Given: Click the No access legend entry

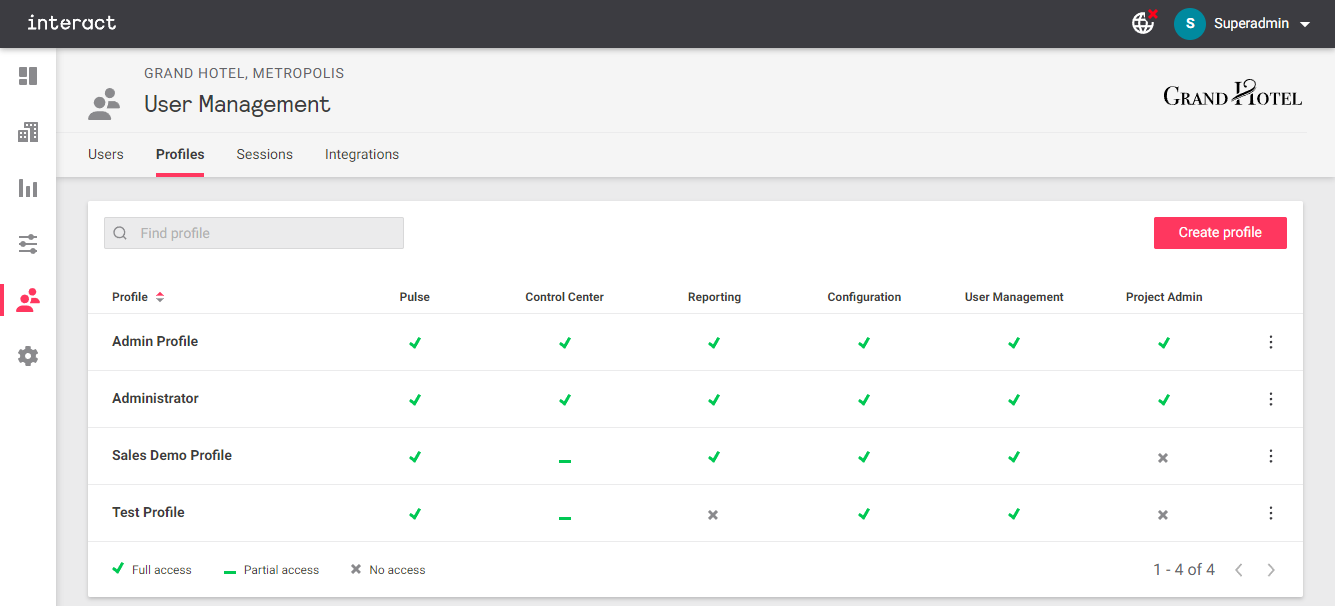Looking at the screenshot, I should (x=388, y=570).
